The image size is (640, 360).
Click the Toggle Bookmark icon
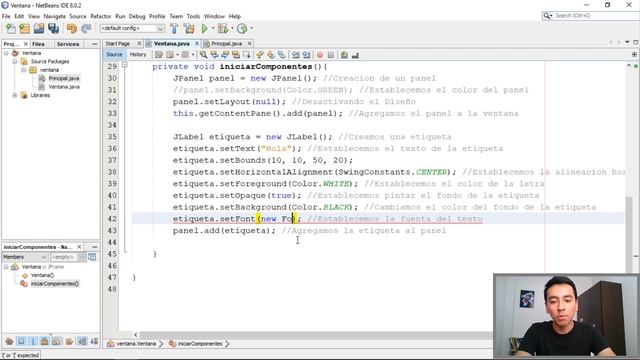(282, 55)
